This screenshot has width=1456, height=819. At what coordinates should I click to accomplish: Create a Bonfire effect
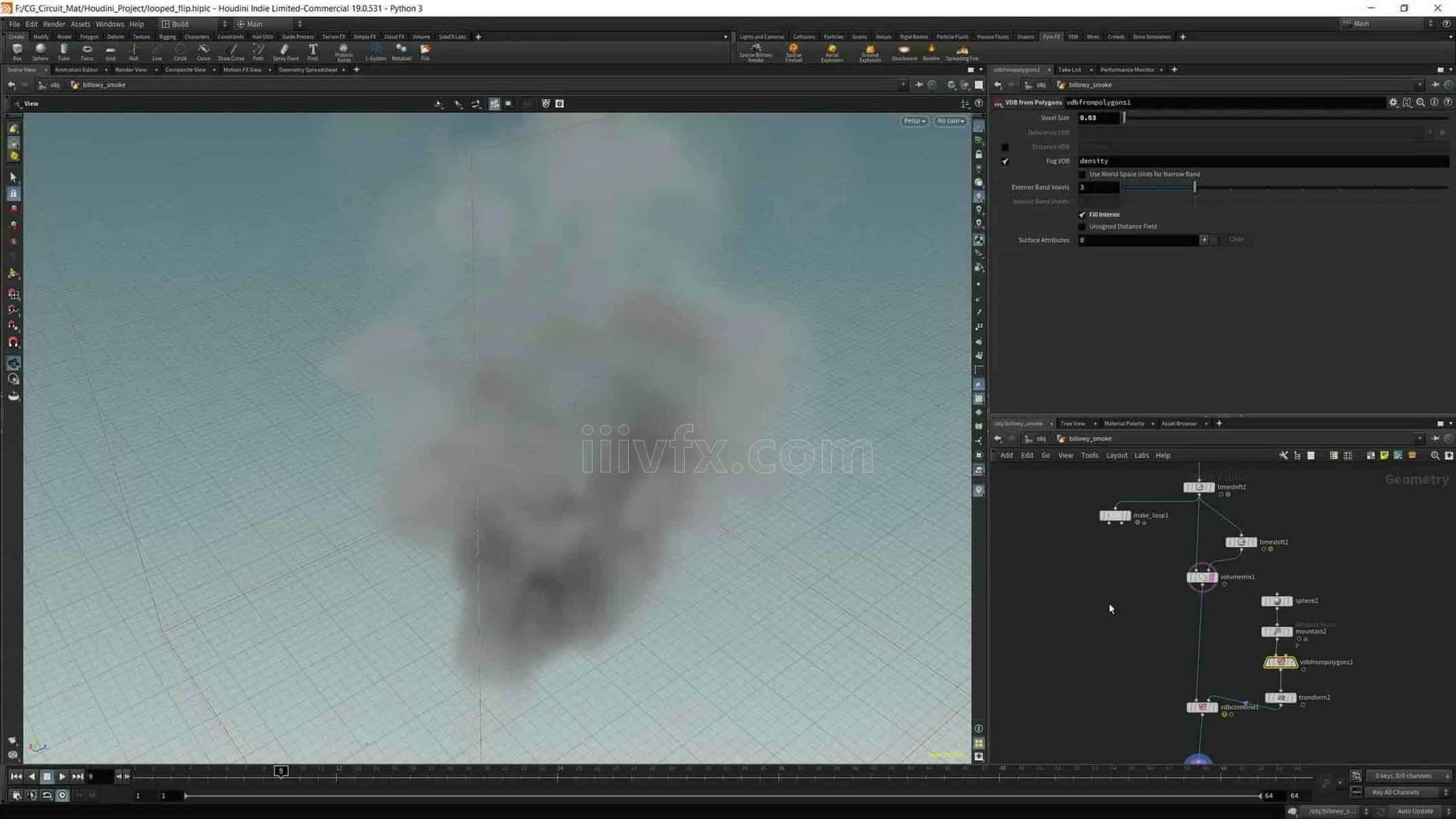(x=931, y=53)
